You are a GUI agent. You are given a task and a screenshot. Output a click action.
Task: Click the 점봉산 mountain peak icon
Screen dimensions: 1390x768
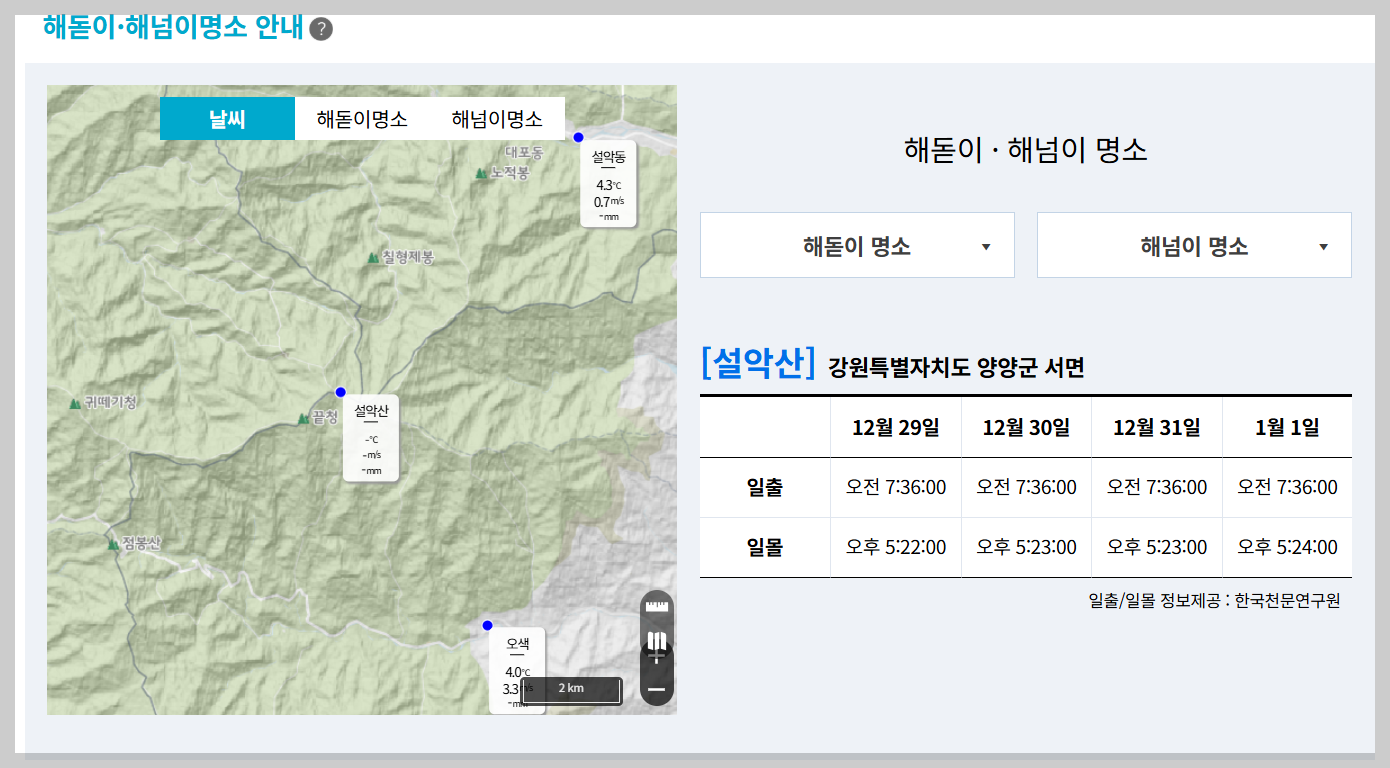click(113, 544)
